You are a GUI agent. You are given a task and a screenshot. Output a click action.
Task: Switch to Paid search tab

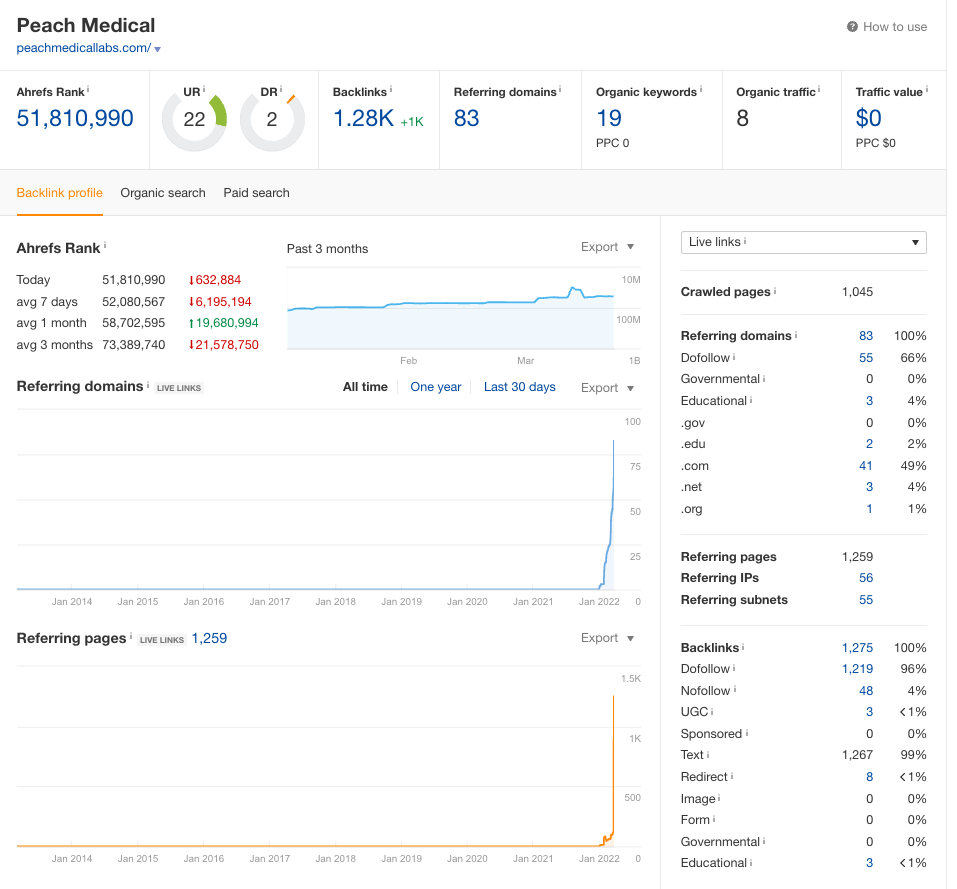[256, 193]
